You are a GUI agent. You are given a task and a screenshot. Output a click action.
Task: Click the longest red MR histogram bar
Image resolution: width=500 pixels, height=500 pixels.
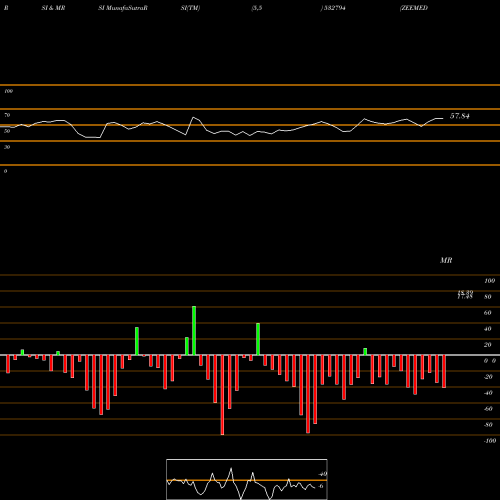(x=222, y=395)
